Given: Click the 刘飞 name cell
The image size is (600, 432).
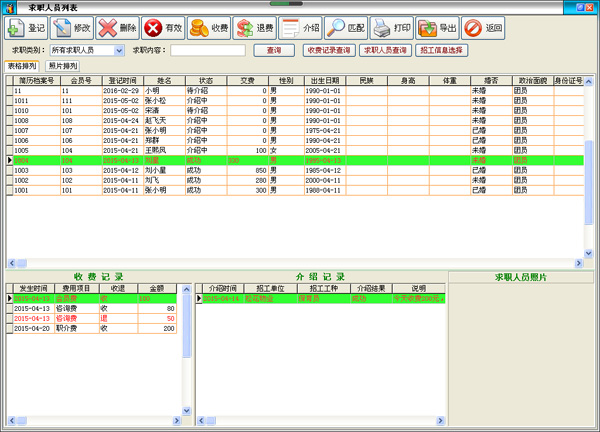Looking at the screenshot, I should tap(165, 180).
